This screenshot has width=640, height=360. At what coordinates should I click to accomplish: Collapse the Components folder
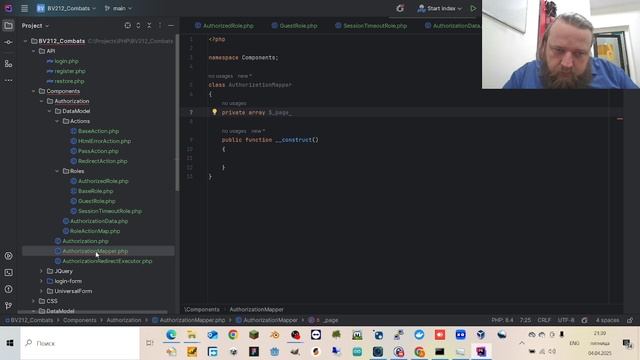tap(33, 91)
